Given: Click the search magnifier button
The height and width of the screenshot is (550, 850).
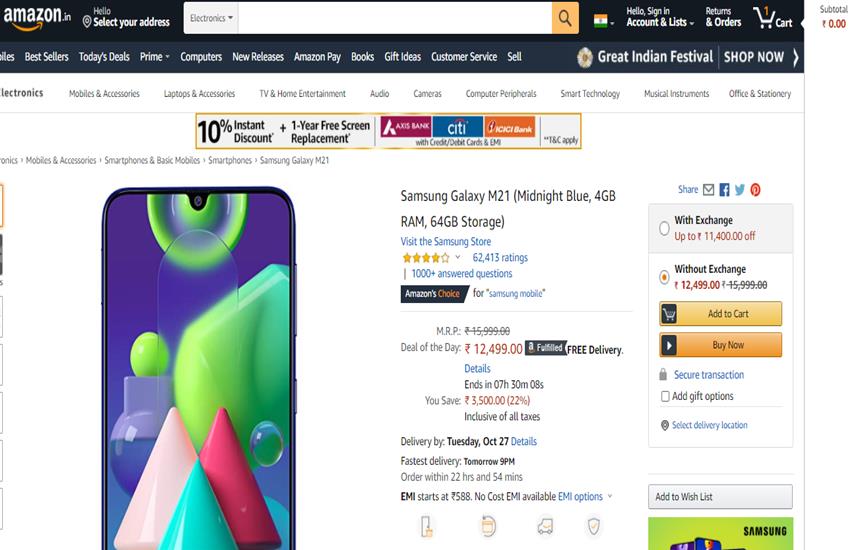Looking at the screenshot, I should click(x=565, y=18).
